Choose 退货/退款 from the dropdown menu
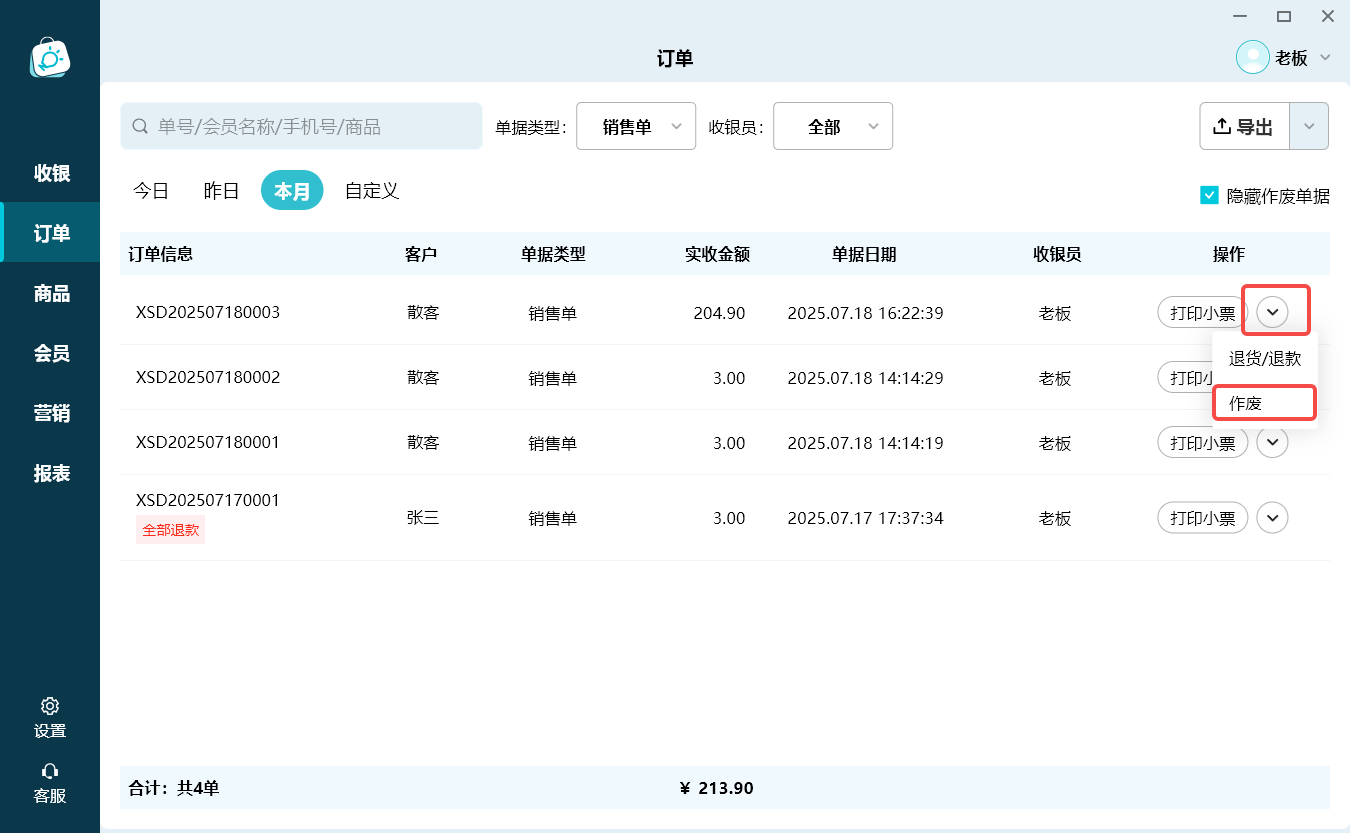The height and width of the screenshot is (833, 1350). pos(1265,358)
